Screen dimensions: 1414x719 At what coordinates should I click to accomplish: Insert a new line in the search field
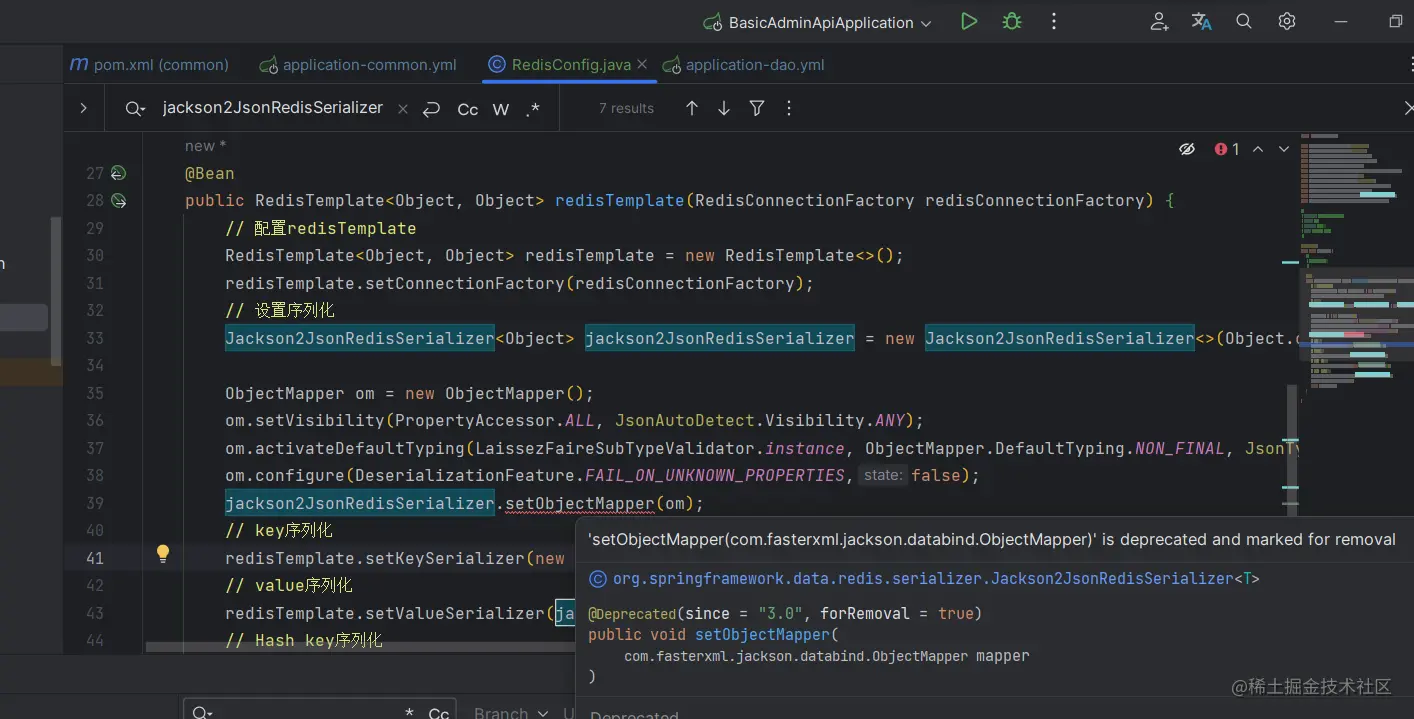[x=431, y=109]
